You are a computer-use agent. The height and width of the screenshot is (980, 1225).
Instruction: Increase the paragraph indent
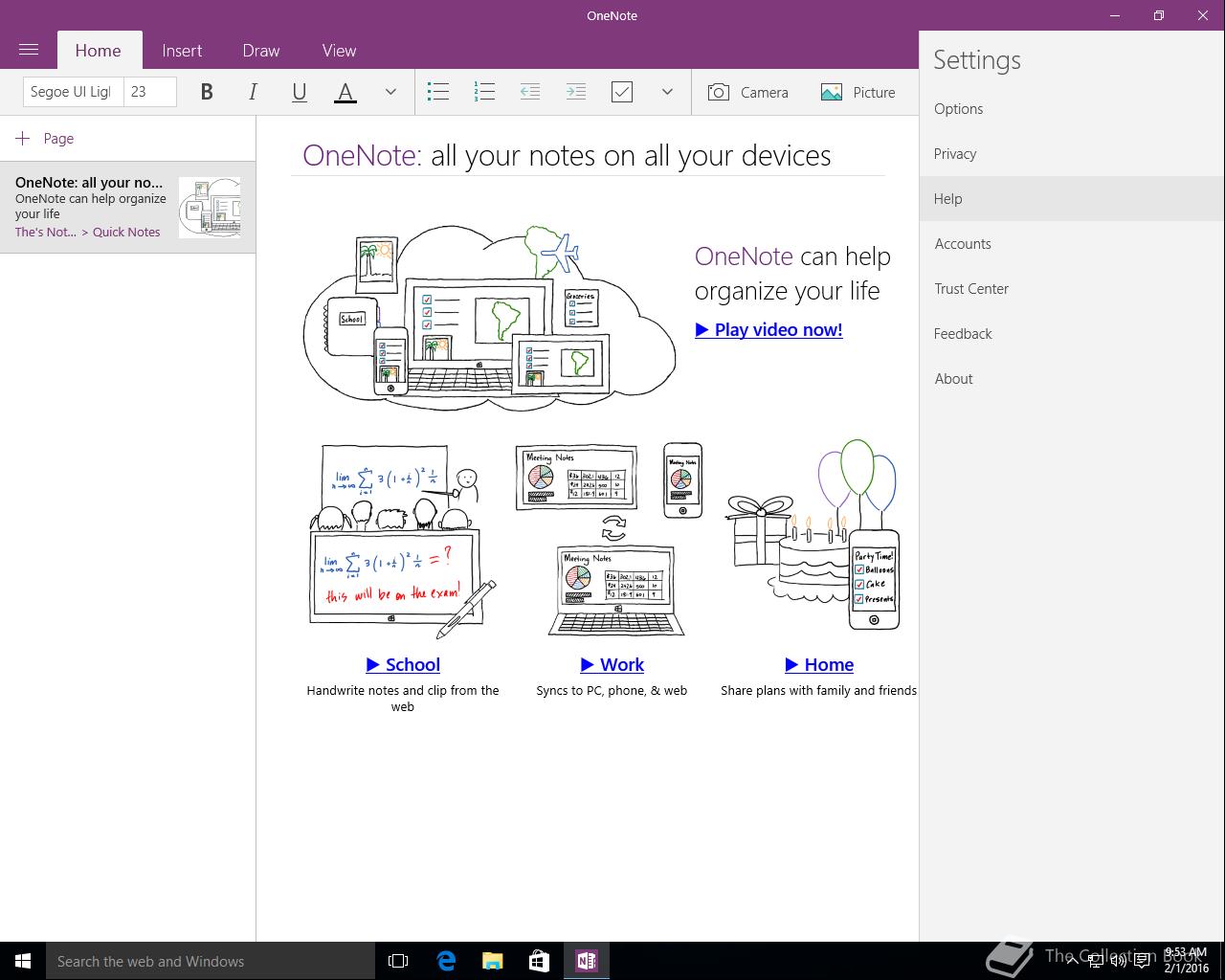point(576,92)
